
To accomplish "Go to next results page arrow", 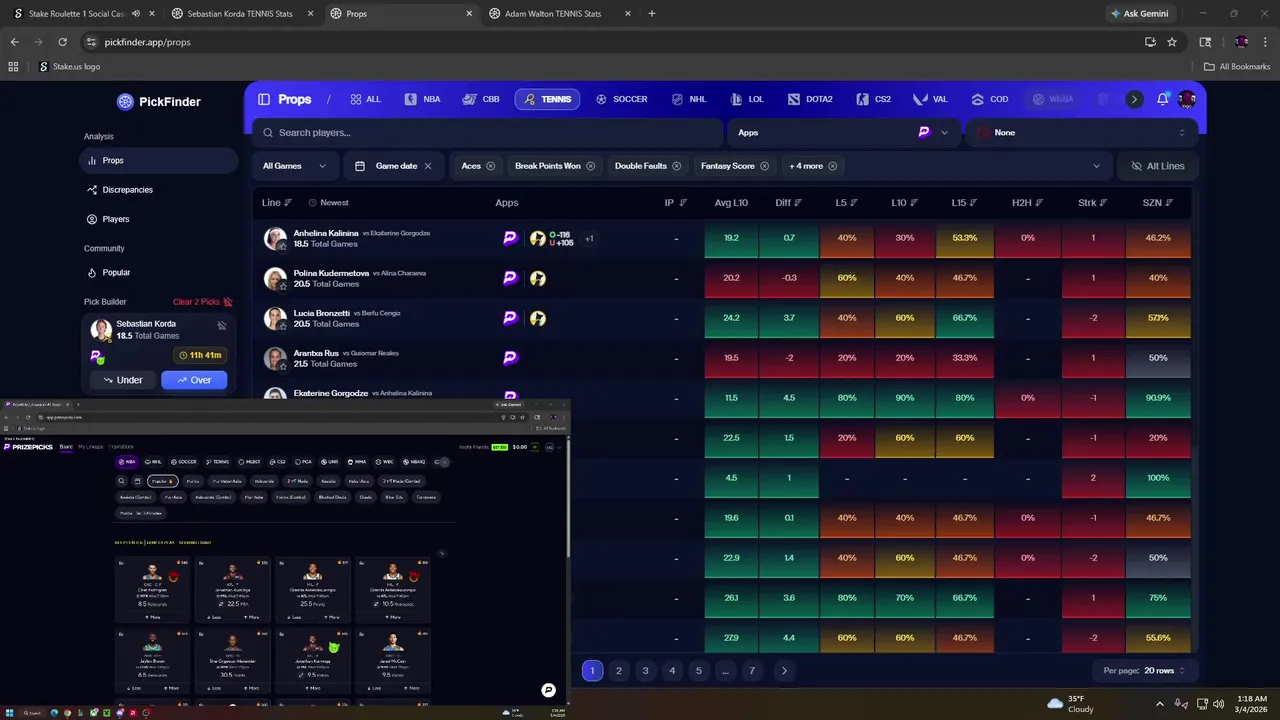I will [x=784, y=671].
